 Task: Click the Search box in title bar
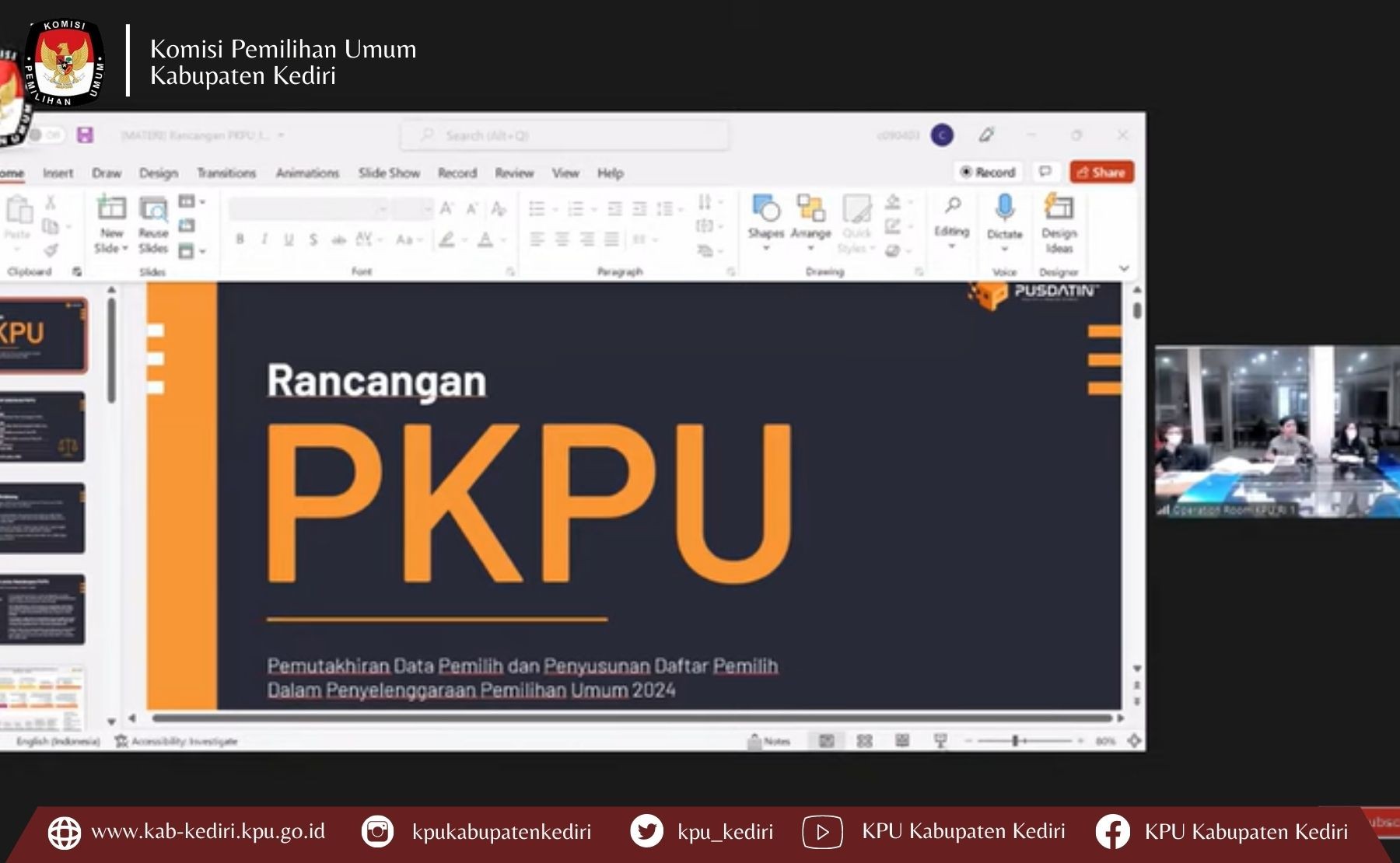[565, 135]
